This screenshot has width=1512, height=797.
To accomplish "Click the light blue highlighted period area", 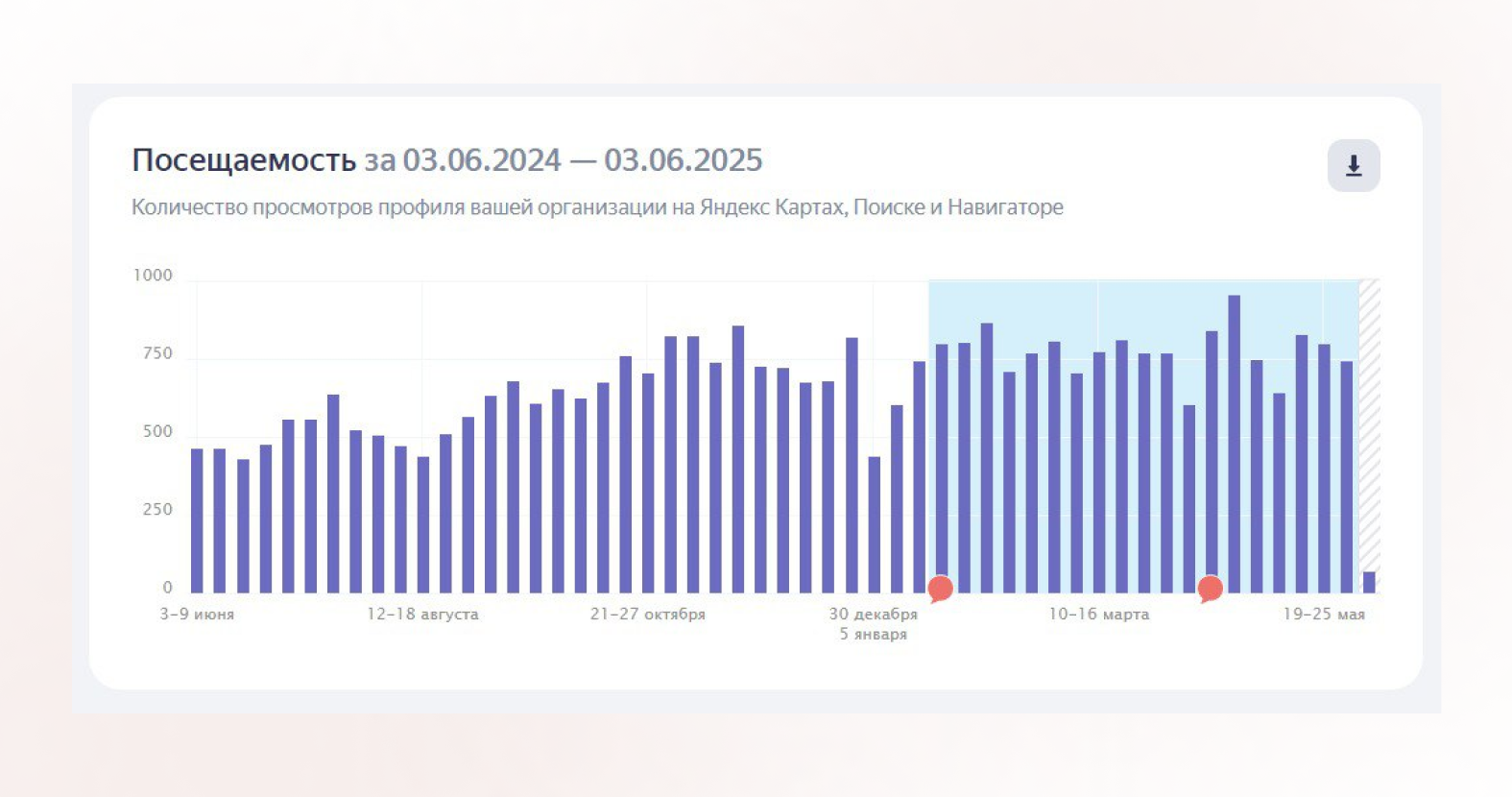I will pos(1143,317).
